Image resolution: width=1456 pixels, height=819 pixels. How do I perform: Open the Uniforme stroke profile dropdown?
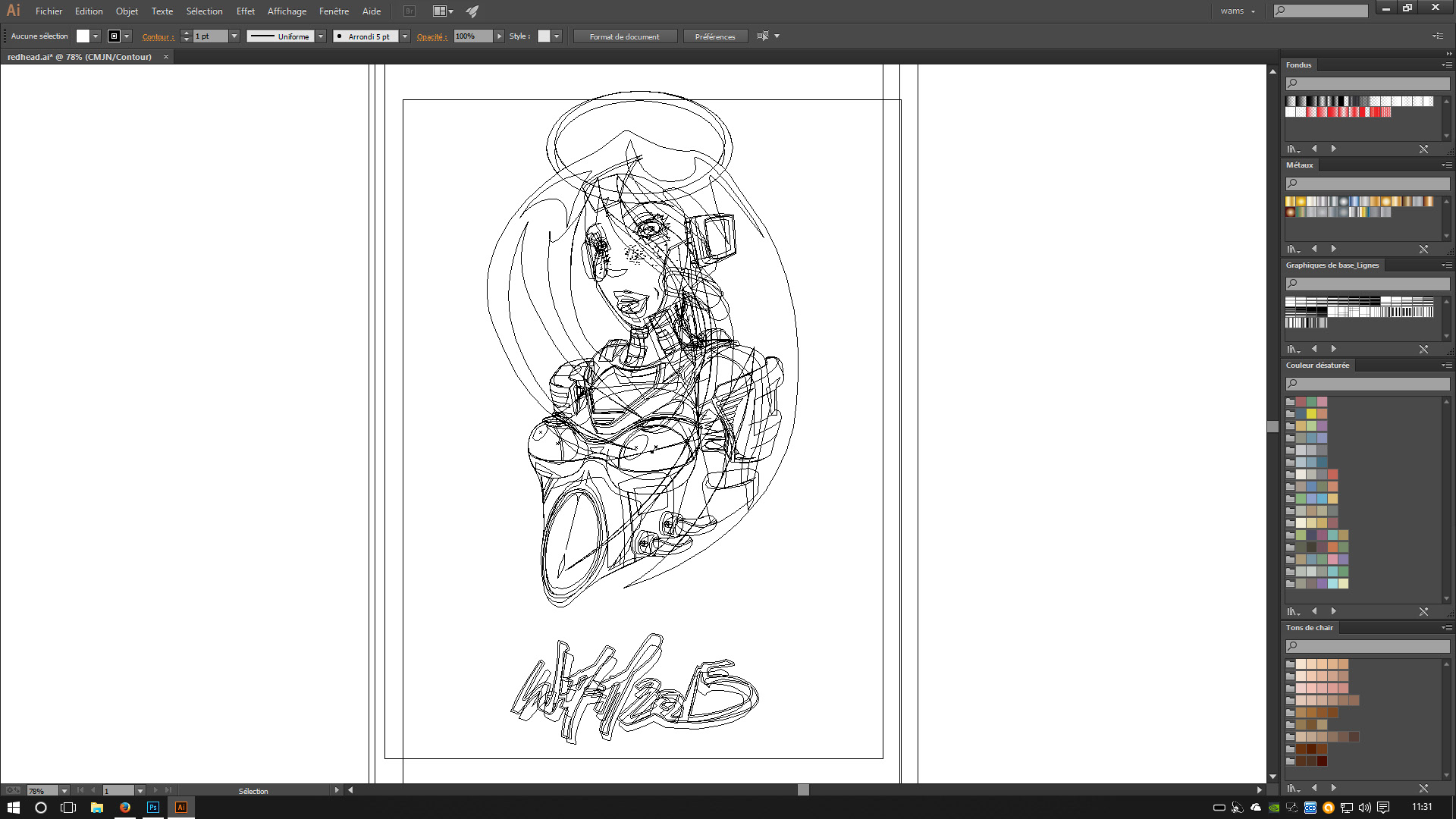coord(321,36)
